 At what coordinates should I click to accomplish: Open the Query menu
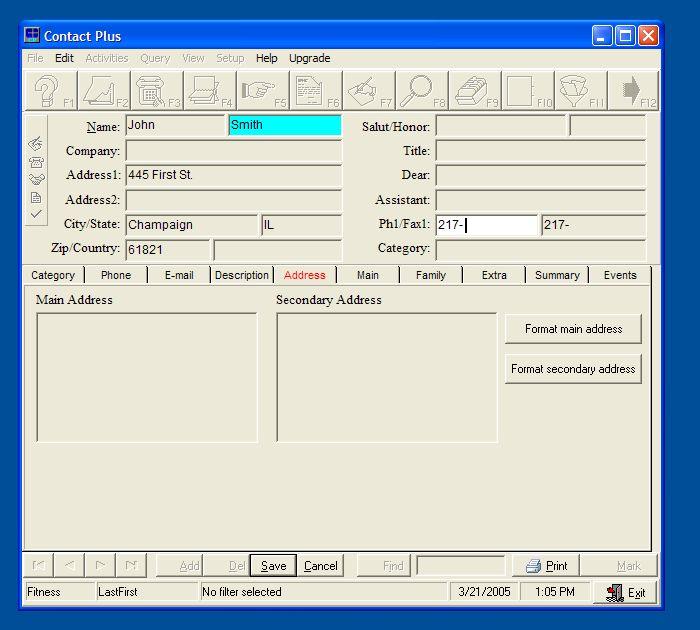[155, 58]
